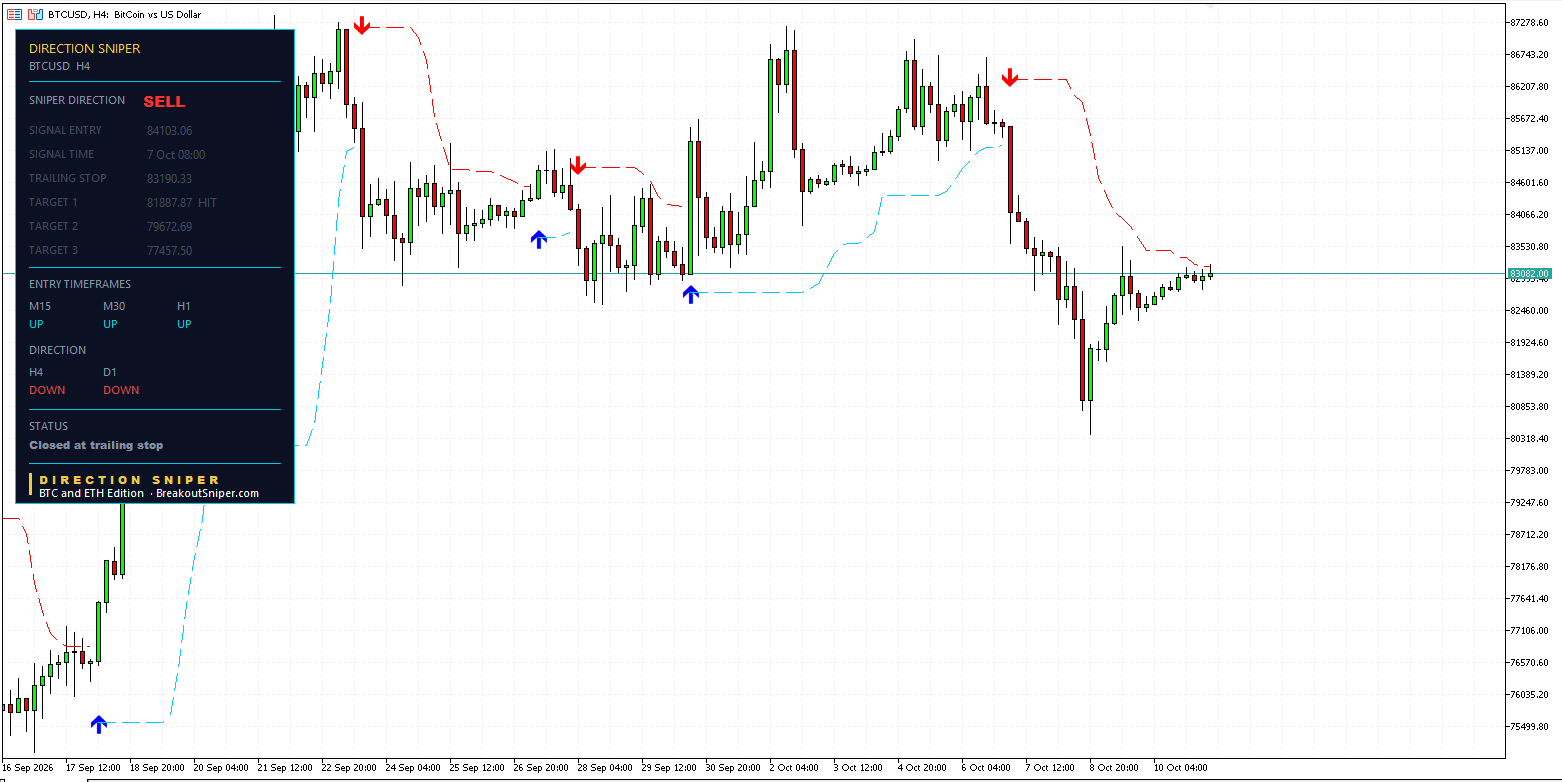The image size is (1562, 782).
Task: Select the blue buy arrow near 26 Sep
Action: pyautogui.click(x=539, y=239)
